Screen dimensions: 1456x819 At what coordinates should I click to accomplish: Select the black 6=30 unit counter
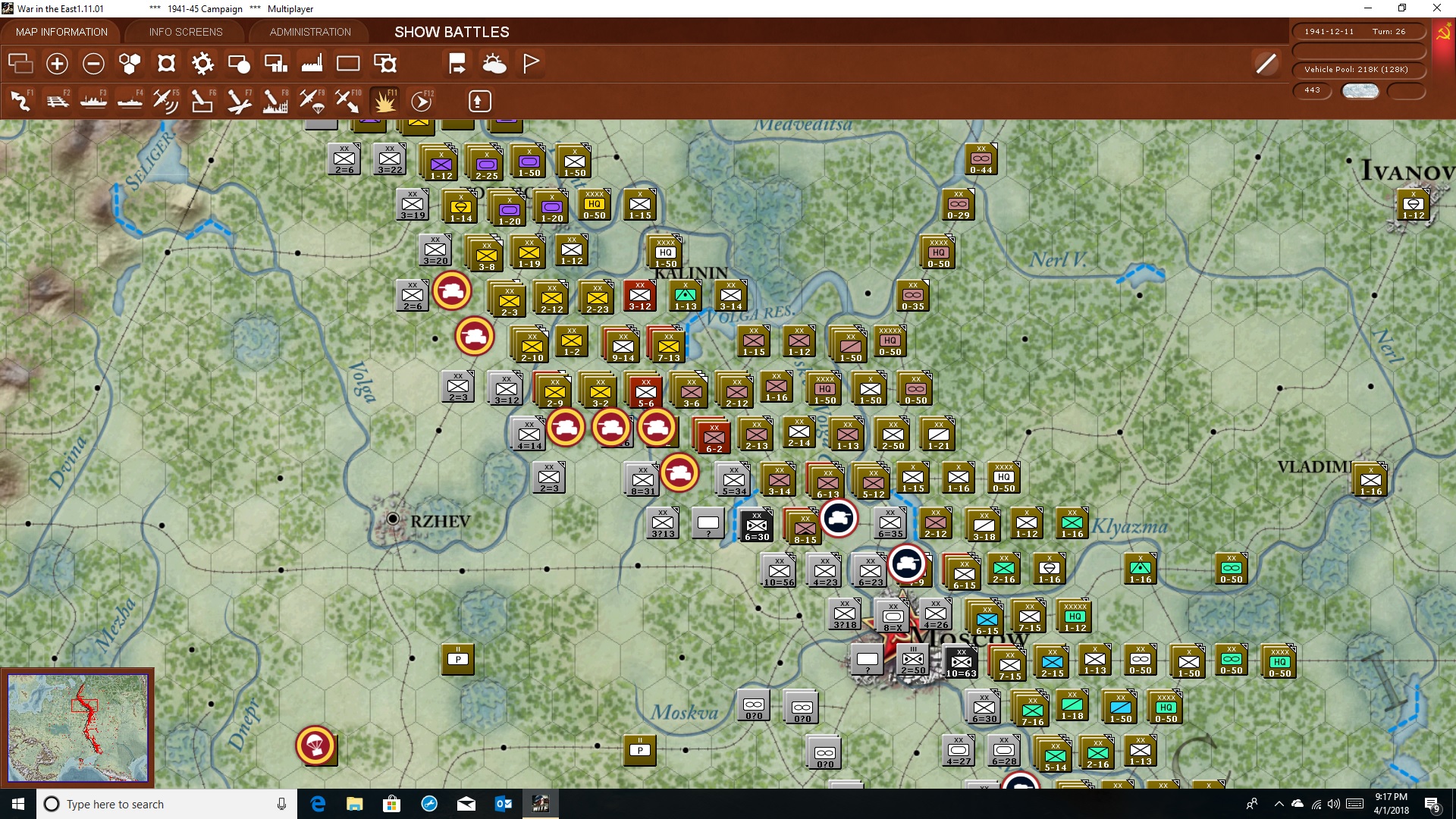coord(756,526)
